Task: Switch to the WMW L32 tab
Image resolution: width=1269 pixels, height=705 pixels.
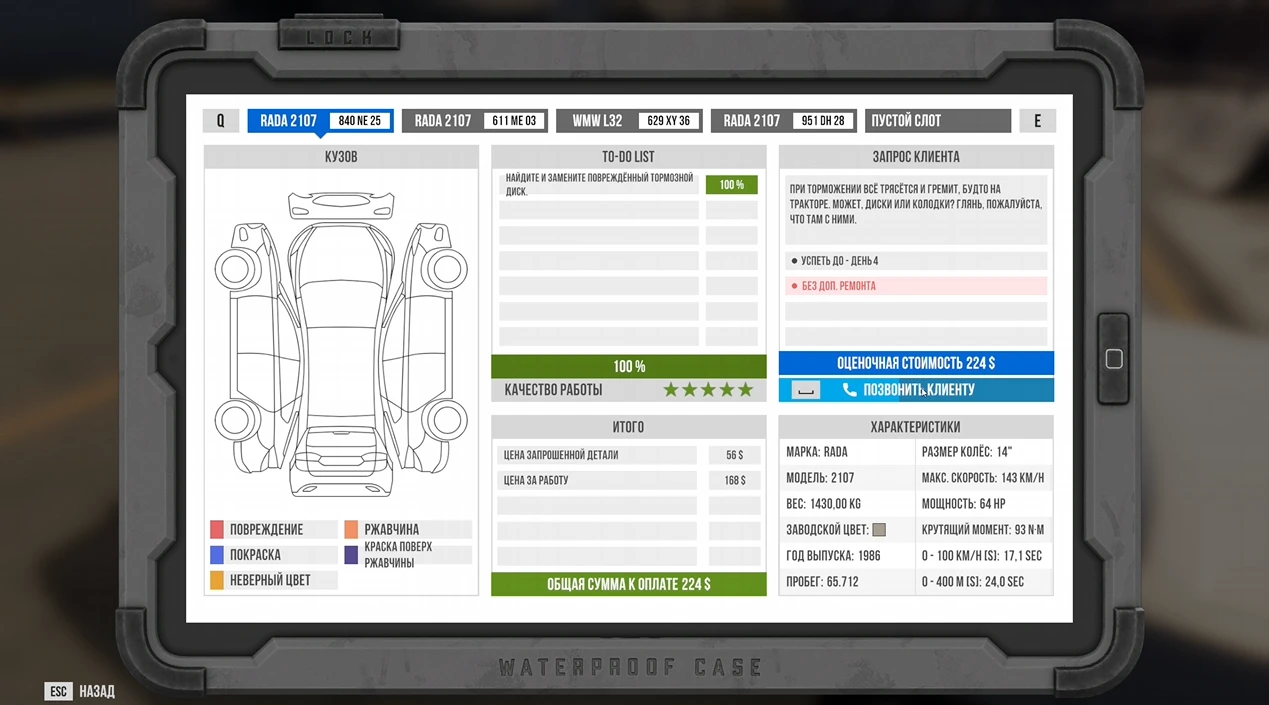Action: pyautogui.click(x=630, y=121)
